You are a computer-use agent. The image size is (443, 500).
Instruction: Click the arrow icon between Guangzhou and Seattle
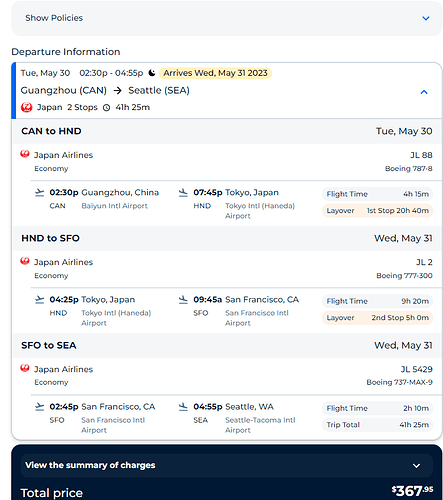117,91
